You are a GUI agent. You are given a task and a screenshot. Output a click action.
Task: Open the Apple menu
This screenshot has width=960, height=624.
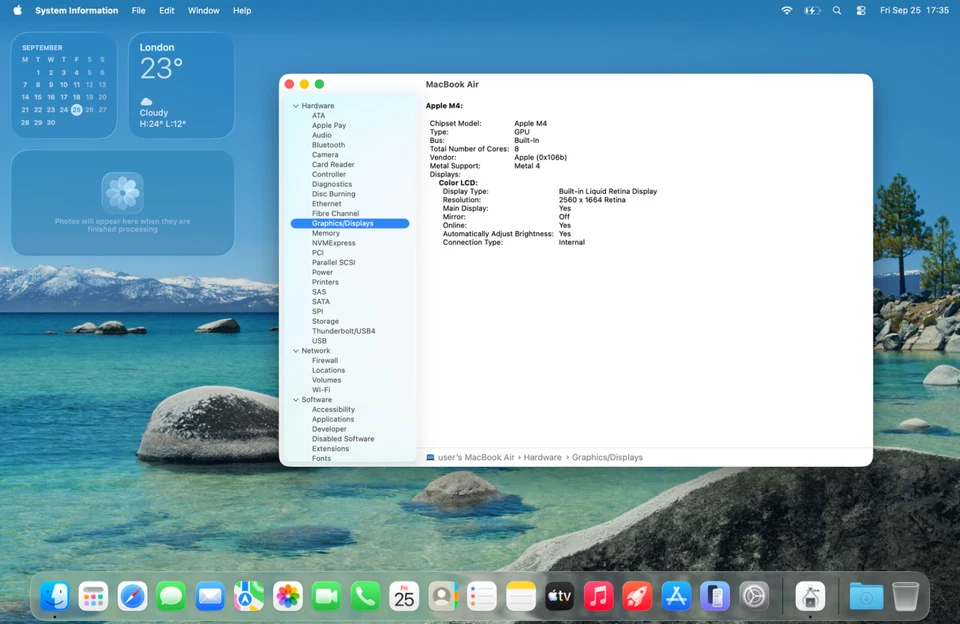pos(17,10)
